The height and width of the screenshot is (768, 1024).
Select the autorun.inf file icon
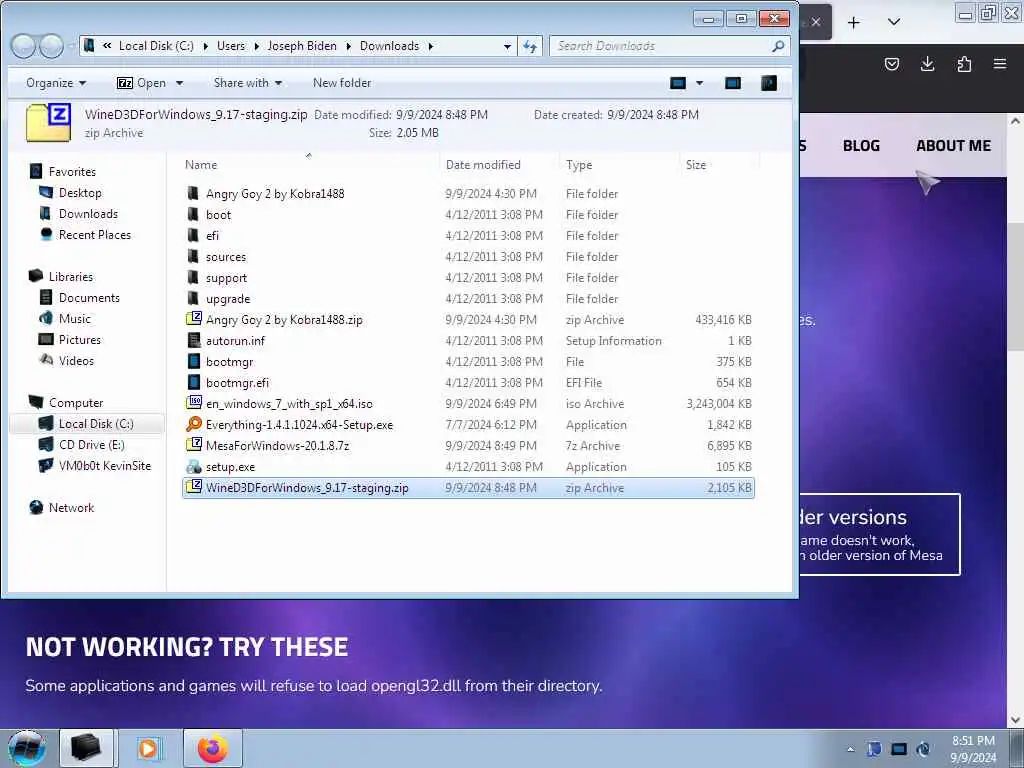194,340
